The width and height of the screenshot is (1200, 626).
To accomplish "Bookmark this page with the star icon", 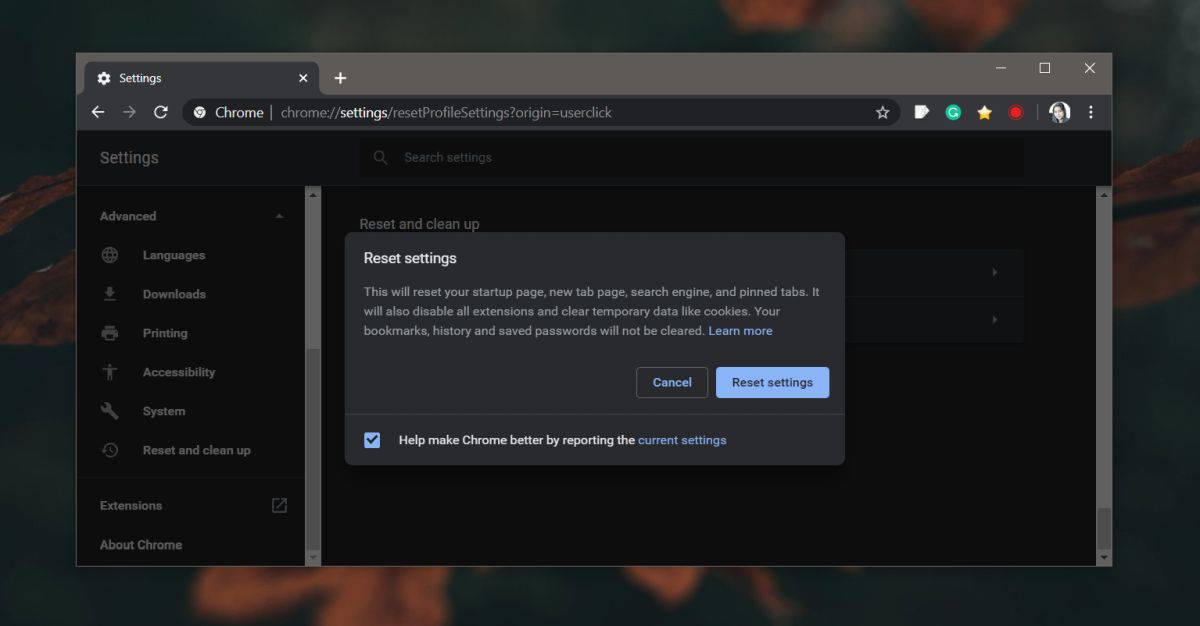I will click(882, 112).
